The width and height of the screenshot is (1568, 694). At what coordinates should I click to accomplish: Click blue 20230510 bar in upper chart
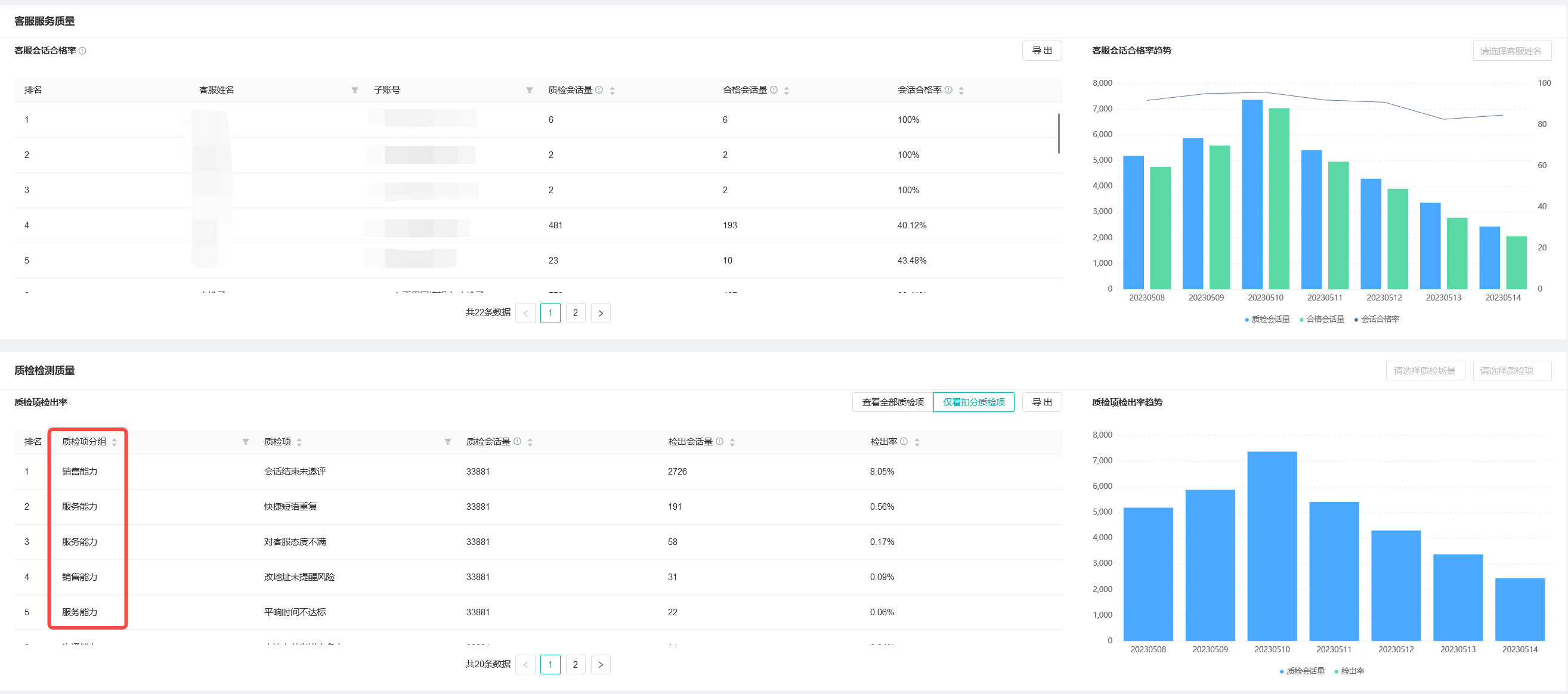coord(1252,194)
